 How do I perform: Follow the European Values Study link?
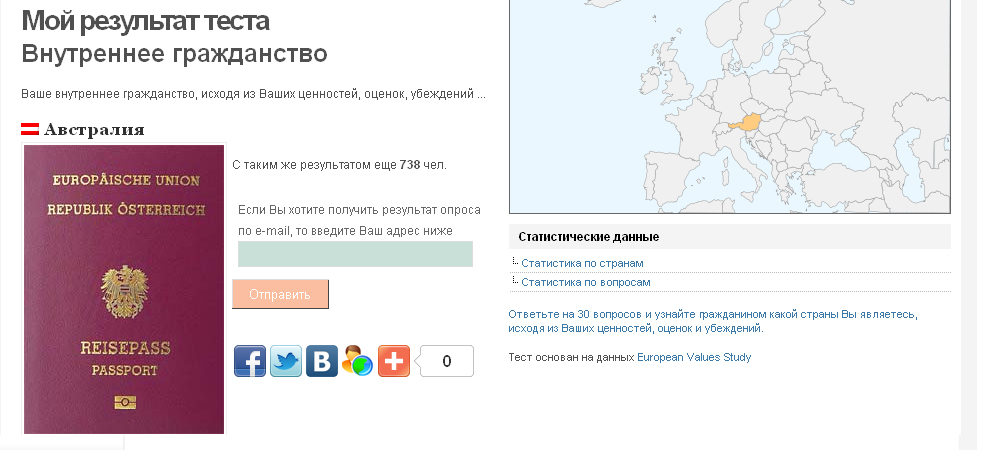click(693, 357)
